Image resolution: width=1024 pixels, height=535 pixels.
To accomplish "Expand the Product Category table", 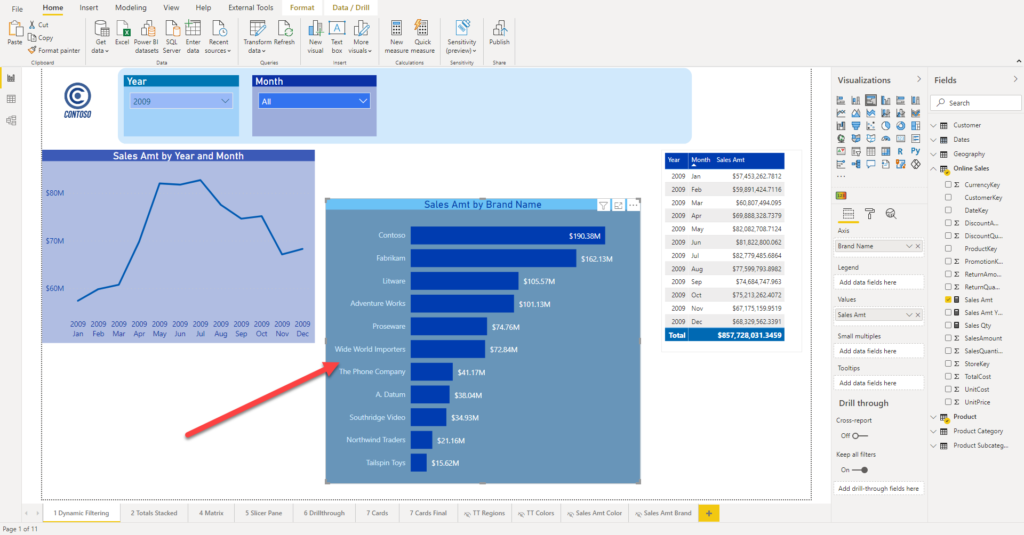I will (x=934, y=431).
